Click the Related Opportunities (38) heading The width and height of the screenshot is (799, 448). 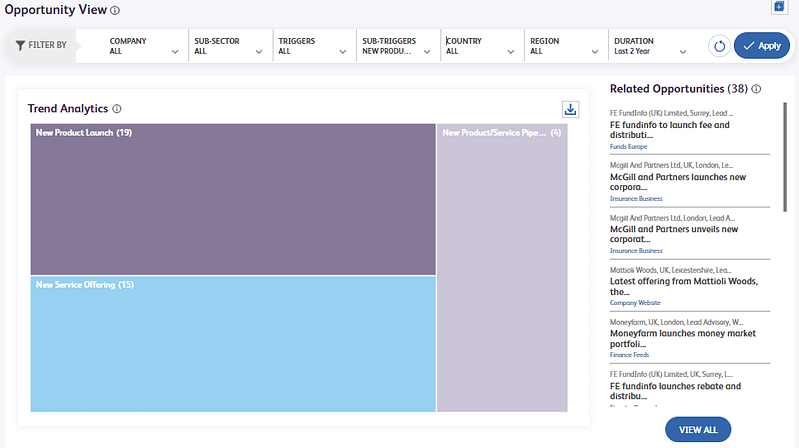[678, 89]
